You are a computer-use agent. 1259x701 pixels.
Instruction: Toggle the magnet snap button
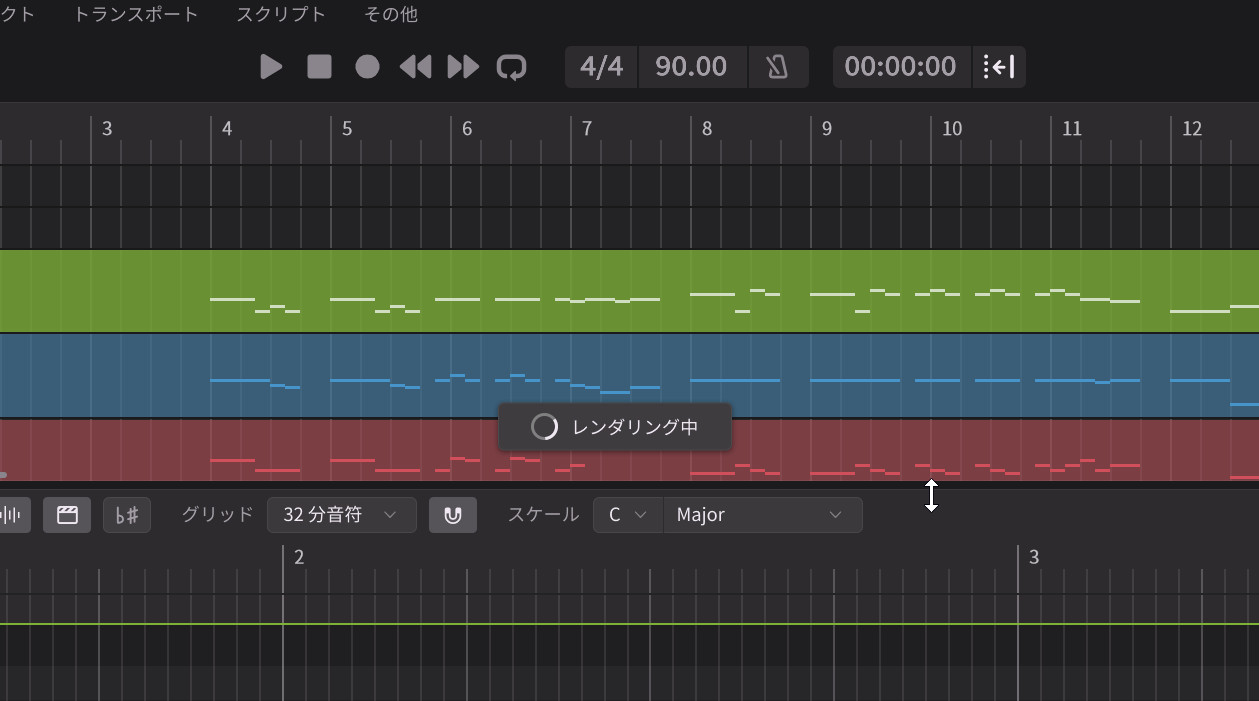[453, 515]
